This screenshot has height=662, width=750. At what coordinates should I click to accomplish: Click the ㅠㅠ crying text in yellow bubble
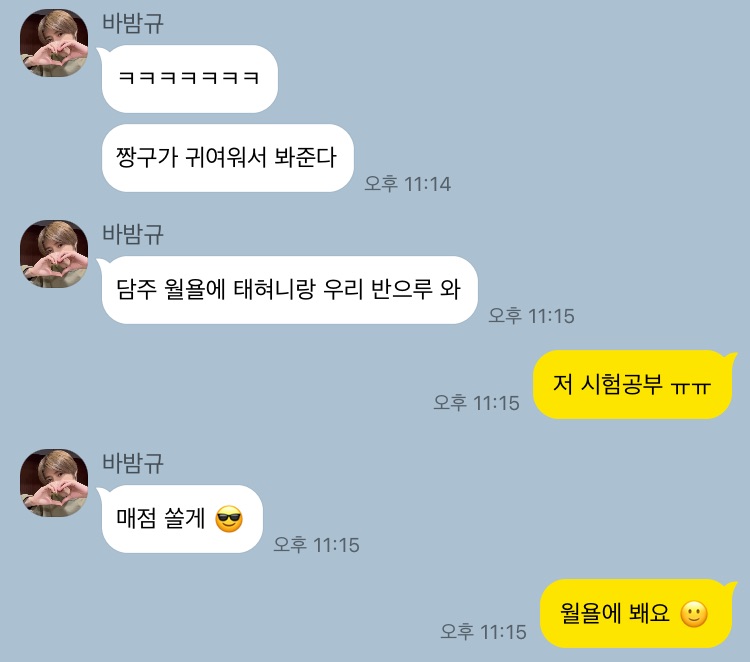[x=691, y=386]
